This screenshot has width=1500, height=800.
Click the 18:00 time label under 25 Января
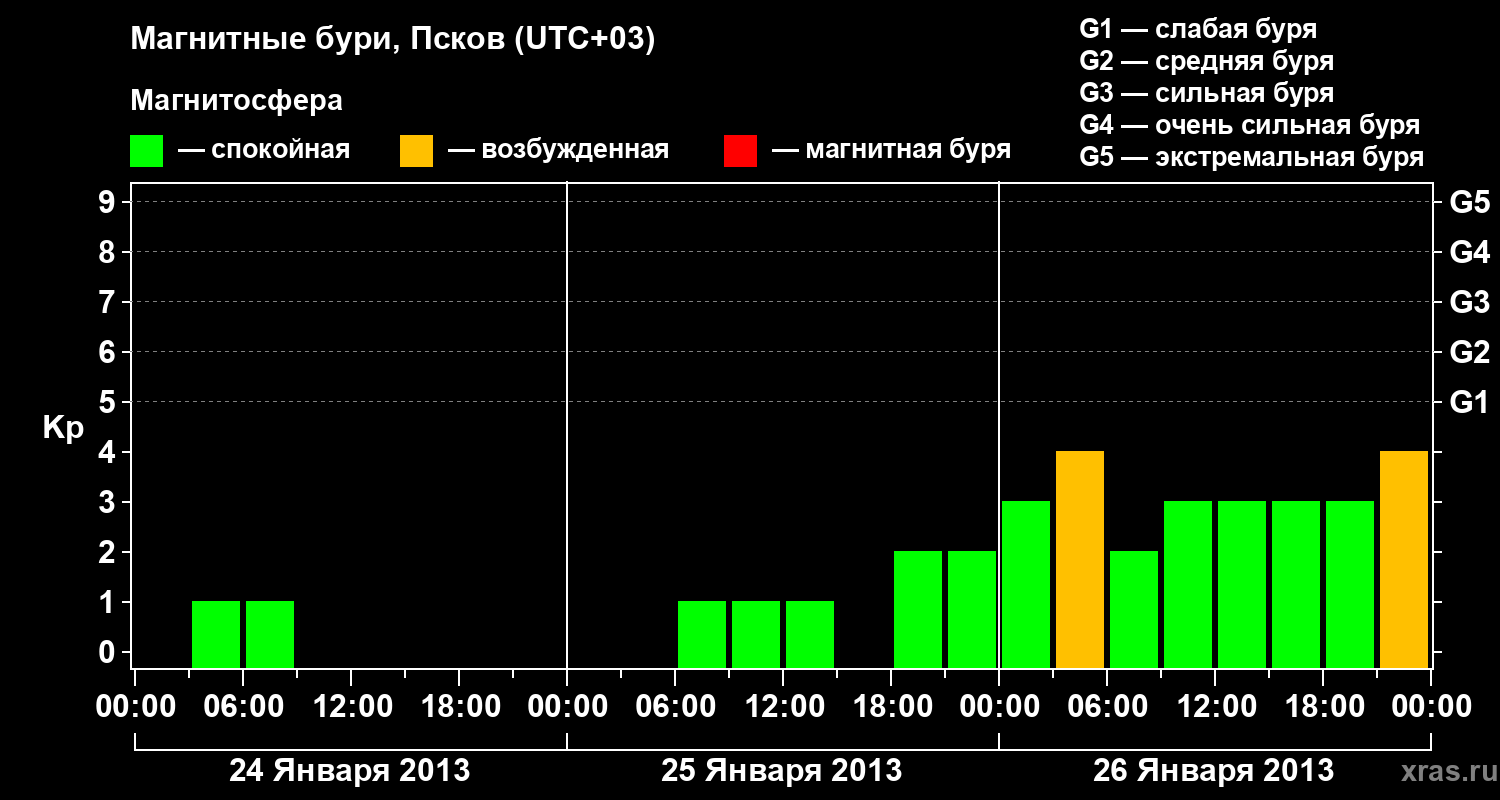pyautogui.click(x=891, y=707)
